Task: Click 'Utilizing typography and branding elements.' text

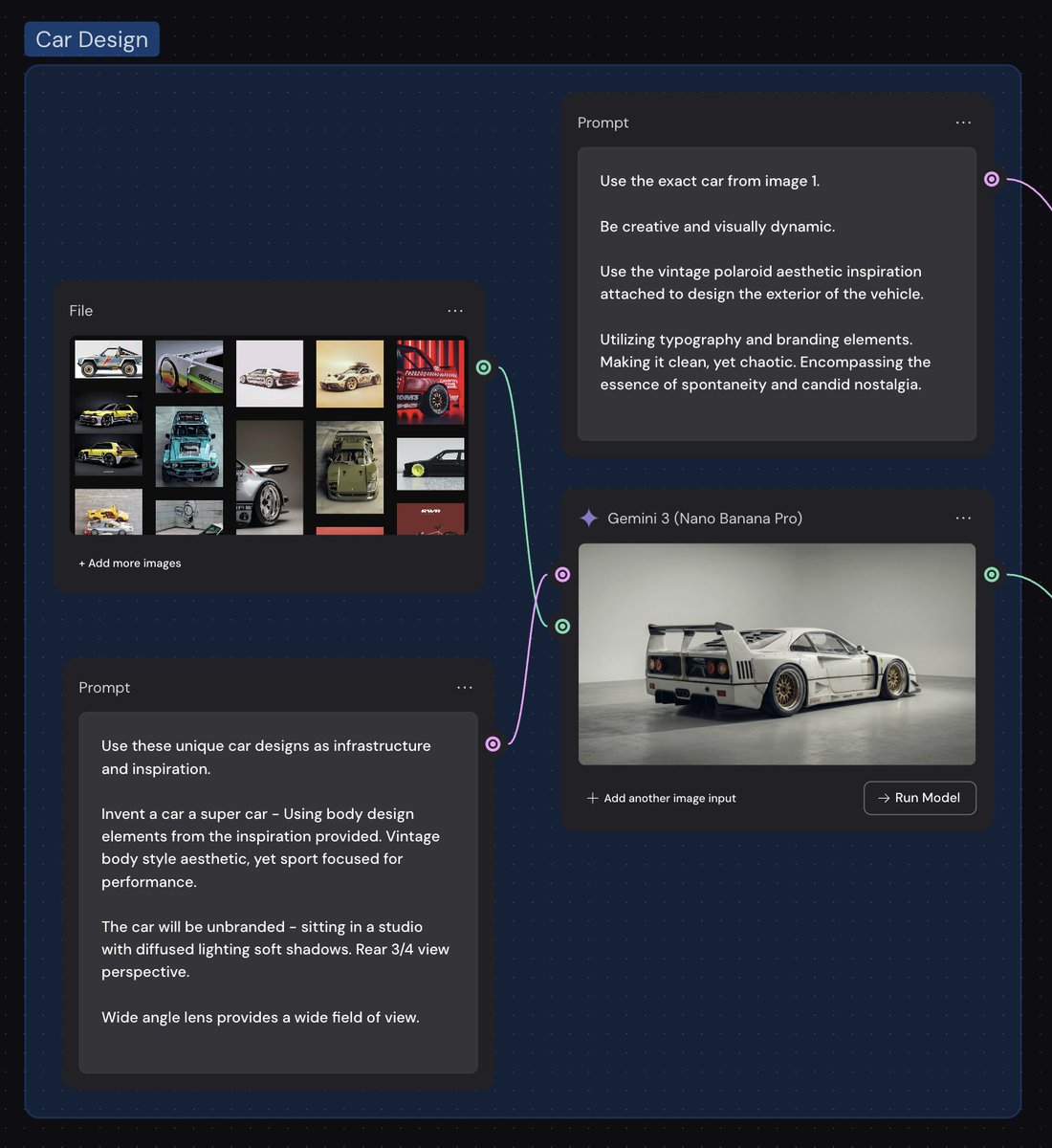Action: [x=756, y=340]
